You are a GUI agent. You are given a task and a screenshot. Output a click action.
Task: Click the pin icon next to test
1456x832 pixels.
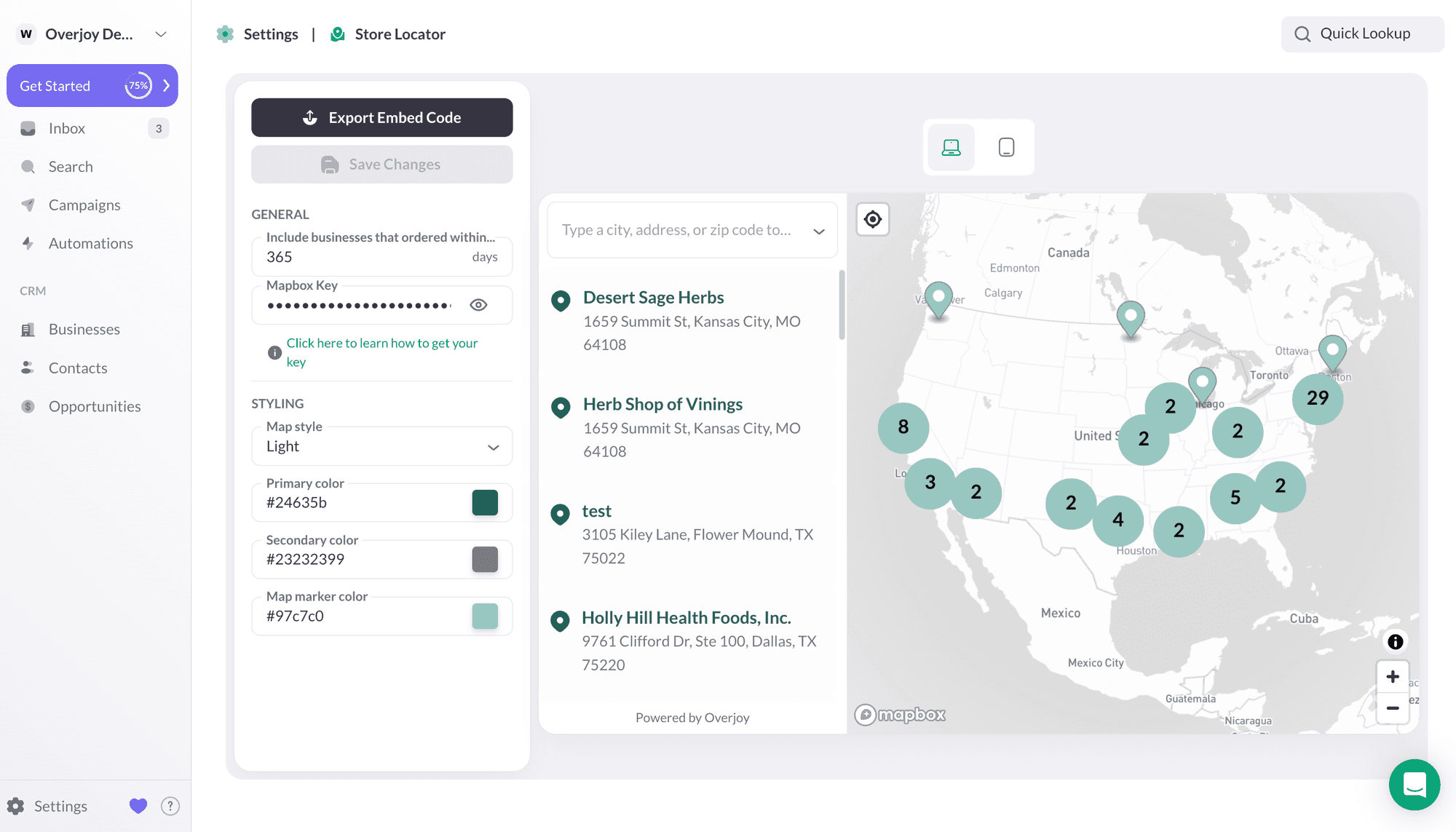click(560, 514)
